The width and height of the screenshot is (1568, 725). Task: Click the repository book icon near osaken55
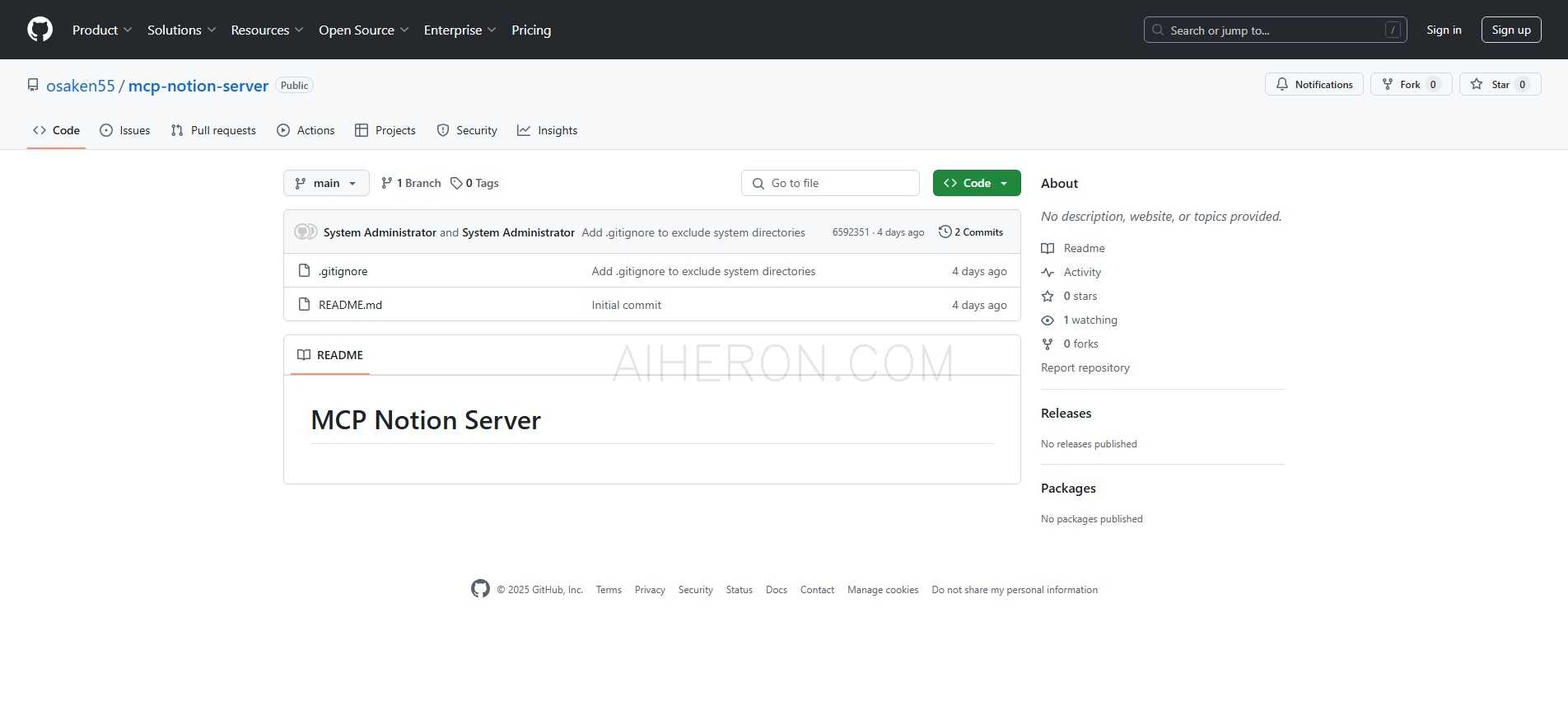pyautogui.click(x=33, y=85)
